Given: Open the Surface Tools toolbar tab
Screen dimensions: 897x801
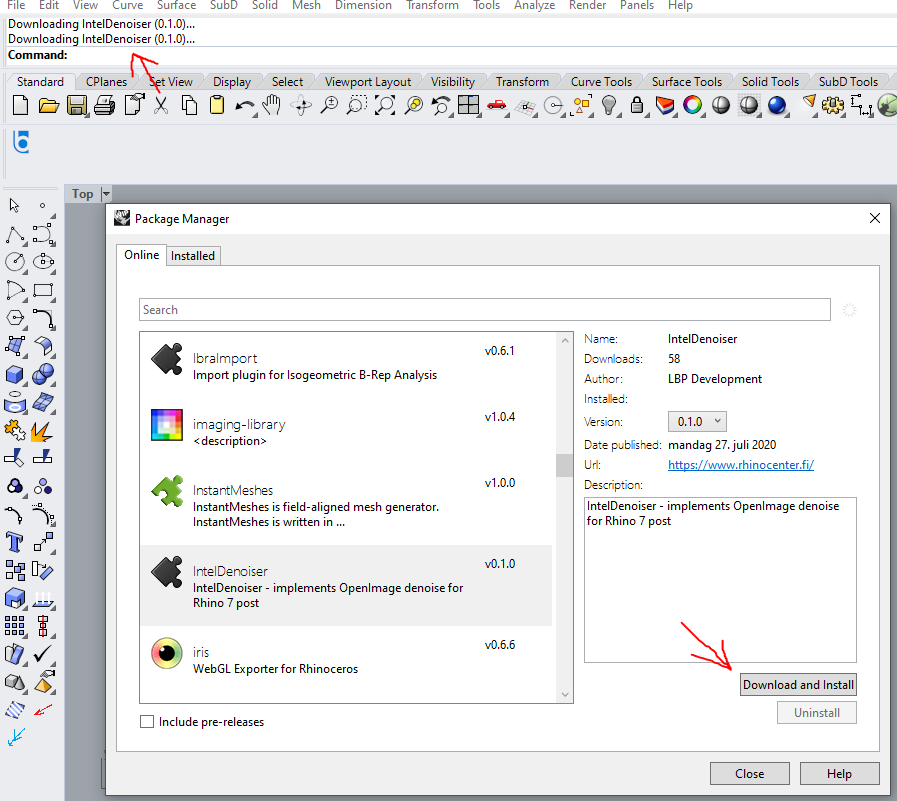Looking at the screenshot, I should point(686,82).
